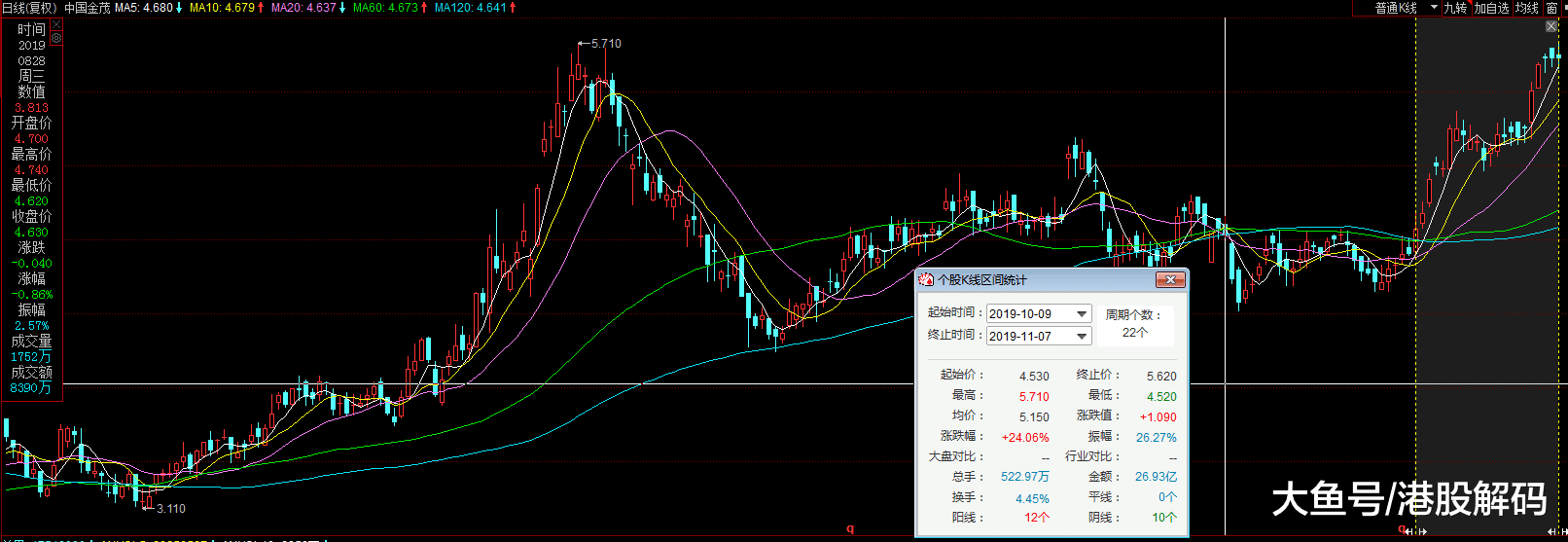Toggle the 均线 moving average button
Screen dimensions: 1568x542
point(1527,8)
